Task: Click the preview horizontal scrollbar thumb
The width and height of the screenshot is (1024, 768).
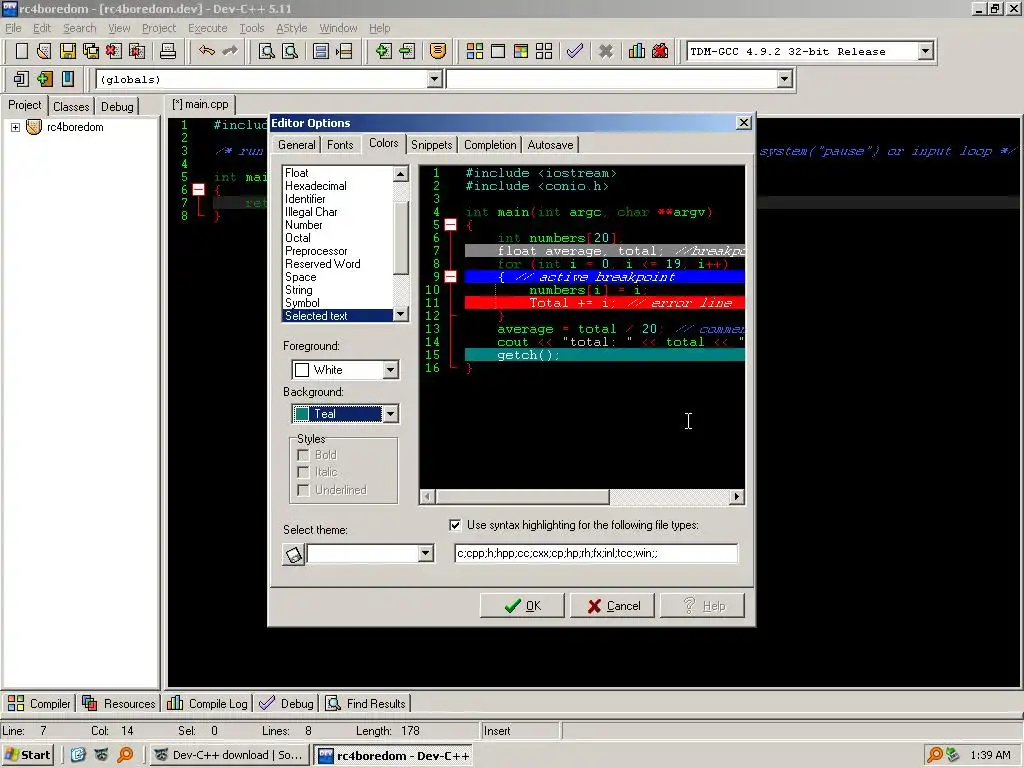Action: point(522,497)
